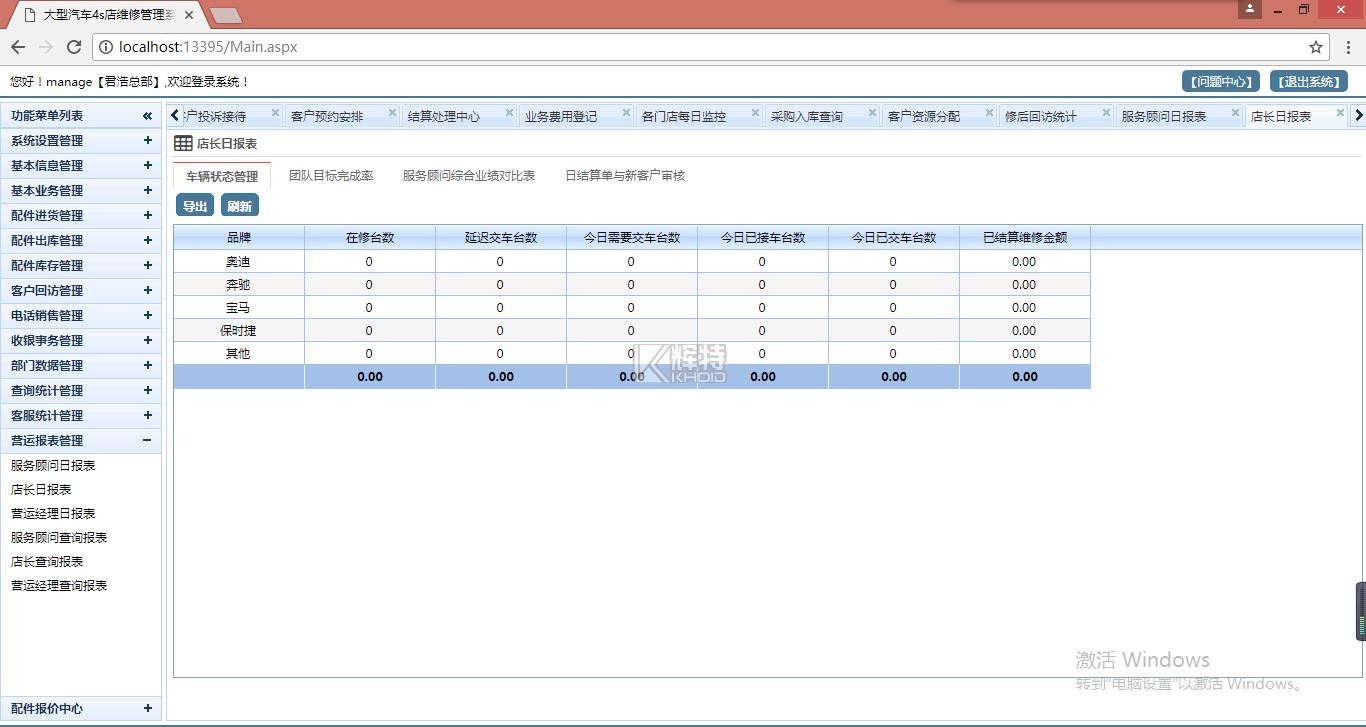The height and width of the screenshot is (727, 1366).
Task: Expand the 配件库存管理 menu section
Action: click(147, 266)
